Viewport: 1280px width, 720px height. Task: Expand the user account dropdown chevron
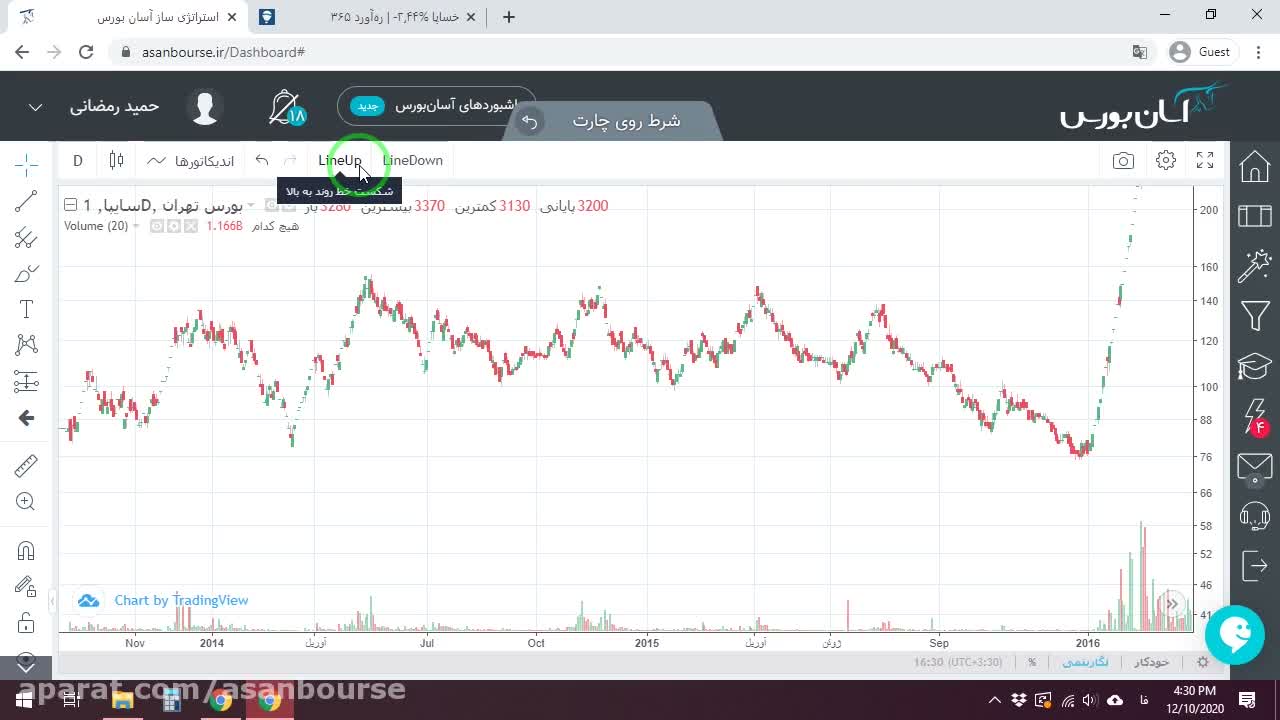click(35, 107)
